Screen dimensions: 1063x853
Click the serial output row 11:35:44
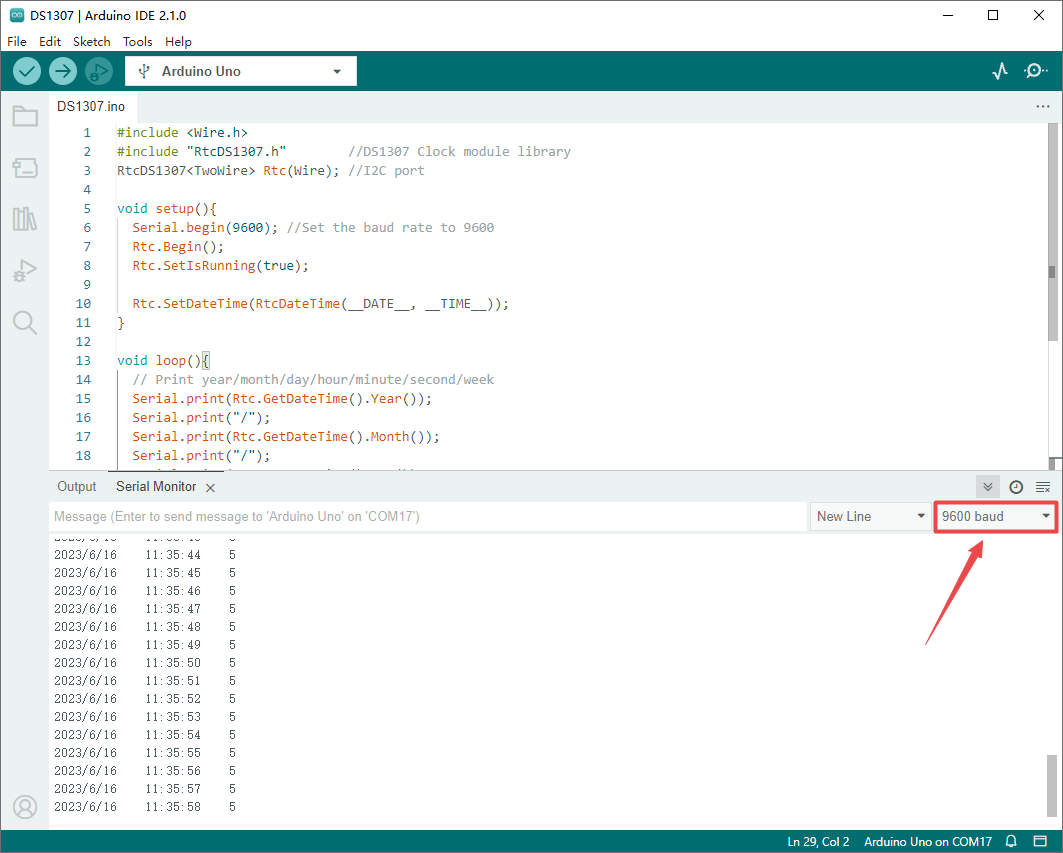tap(145, 555)
